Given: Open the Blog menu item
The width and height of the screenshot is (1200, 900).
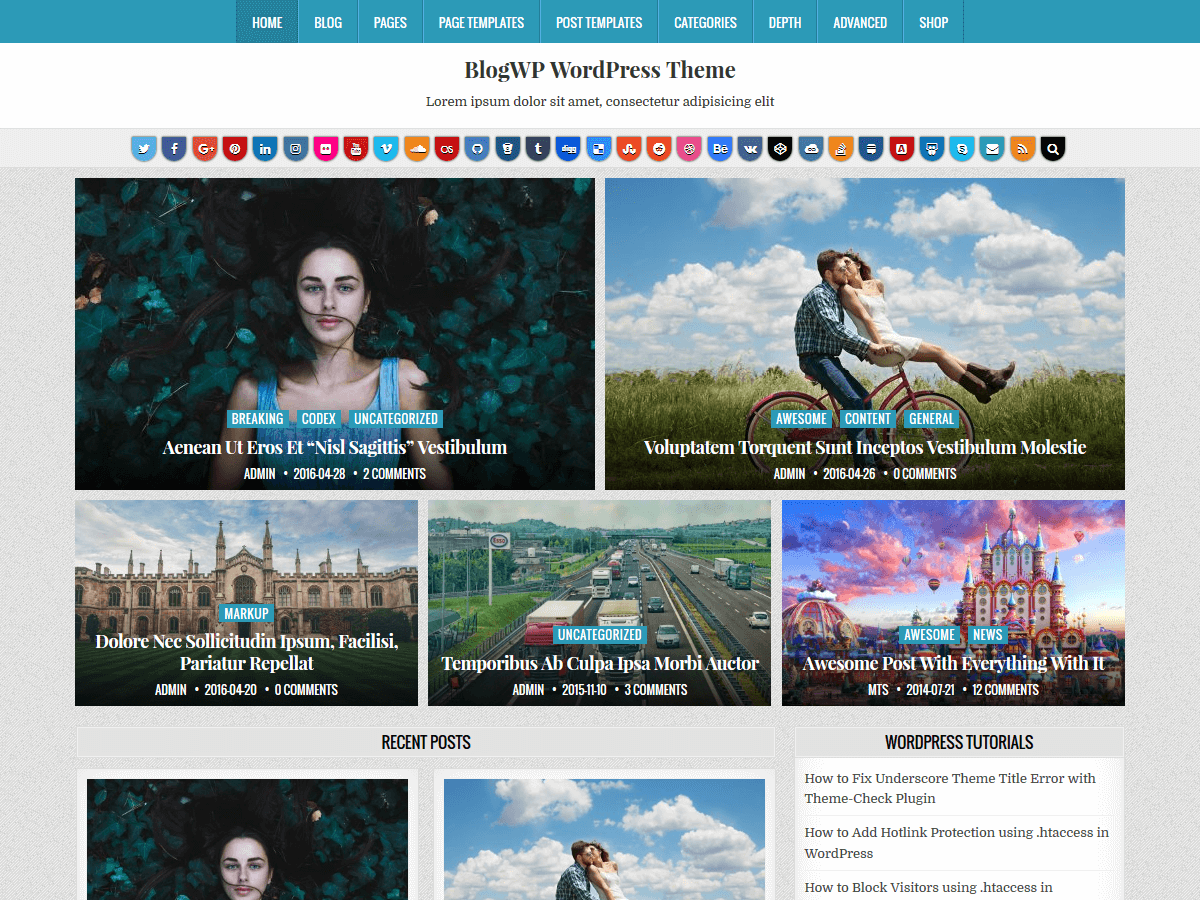Looking at the screenshot, I should (328, 22).
